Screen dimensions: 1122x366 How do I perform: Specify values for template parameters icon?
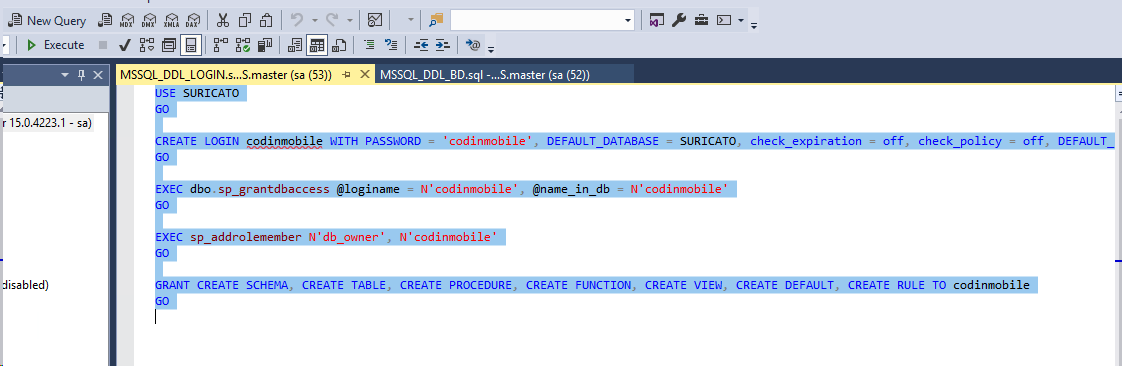point(473,45)
